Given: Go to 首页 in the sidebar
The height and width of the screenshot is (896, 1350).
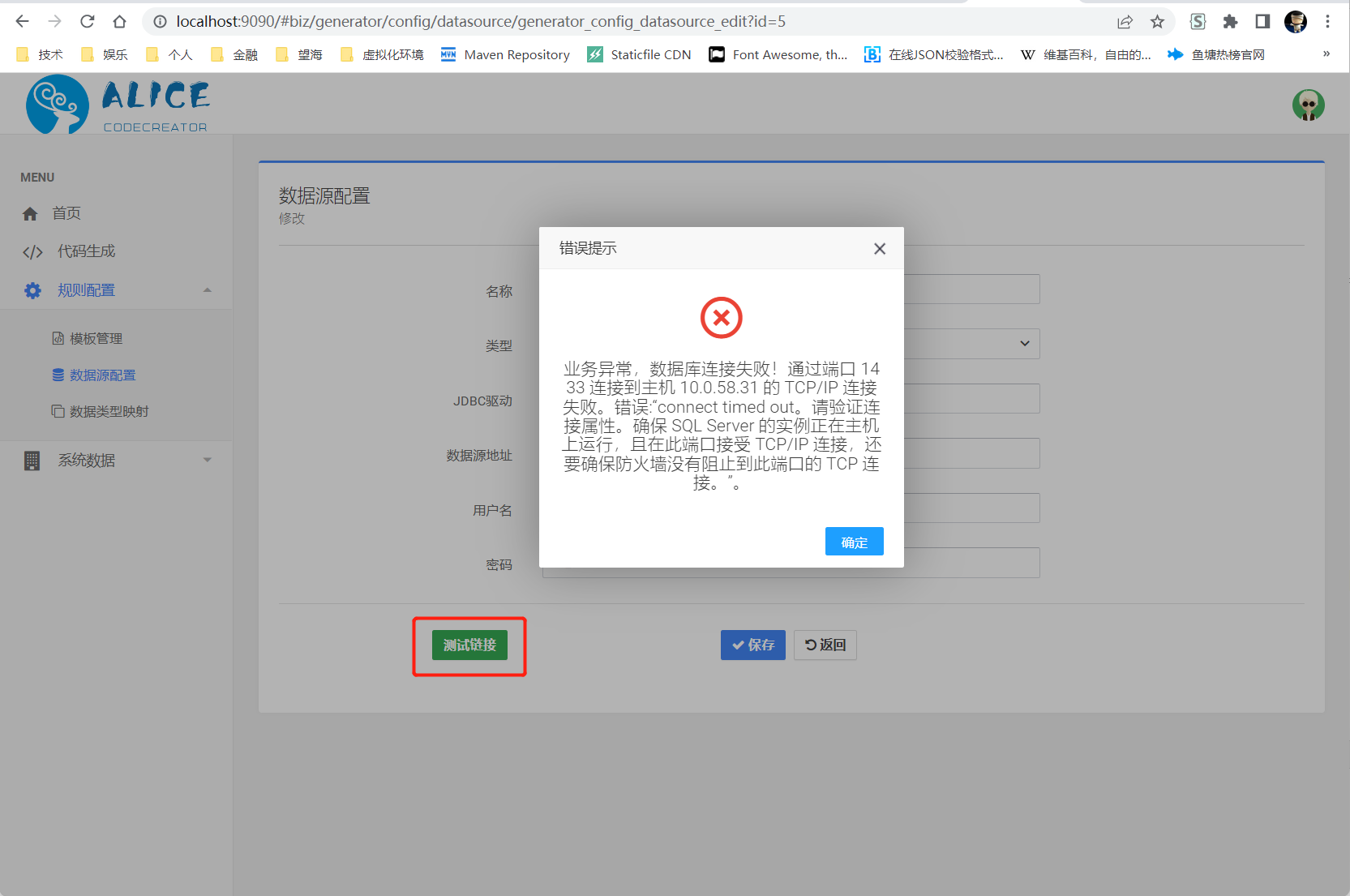Looking at the screenshot, I should 66,213.
